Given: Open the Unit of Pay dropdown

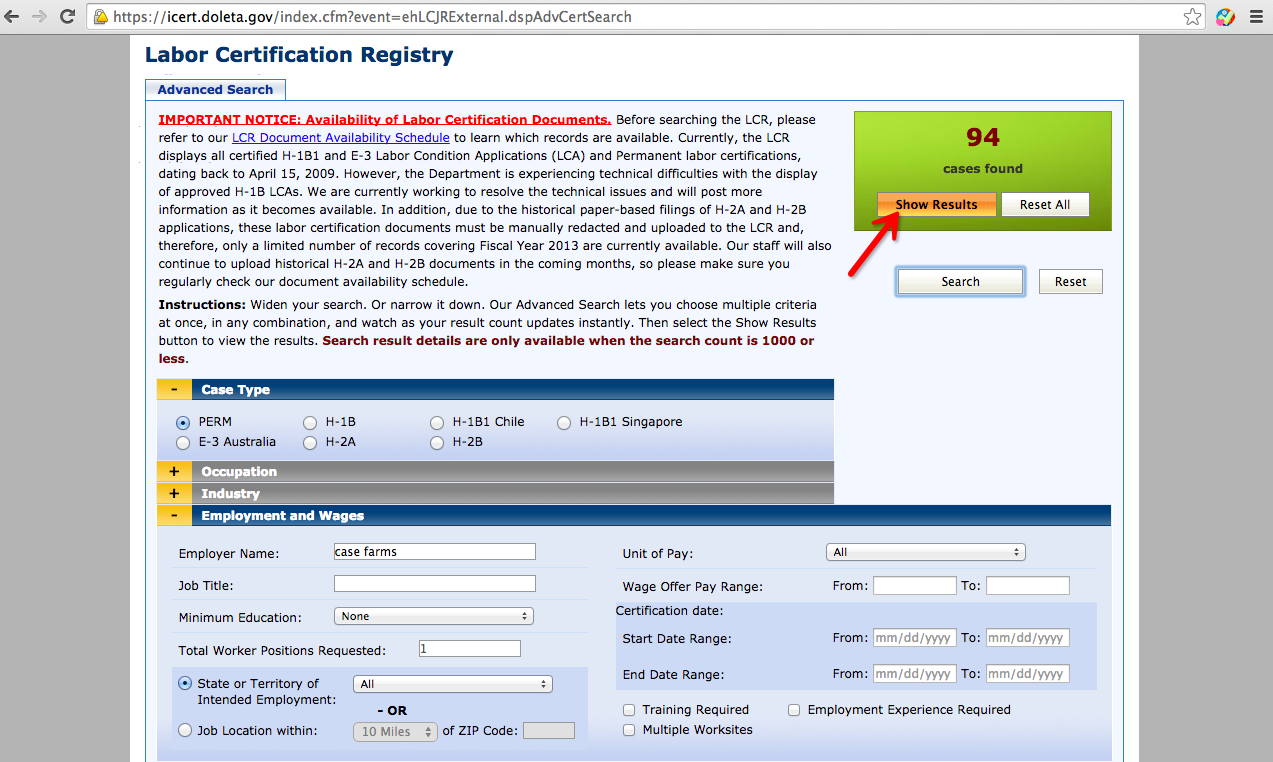Looking at the screenshot, I should (926, 552).
